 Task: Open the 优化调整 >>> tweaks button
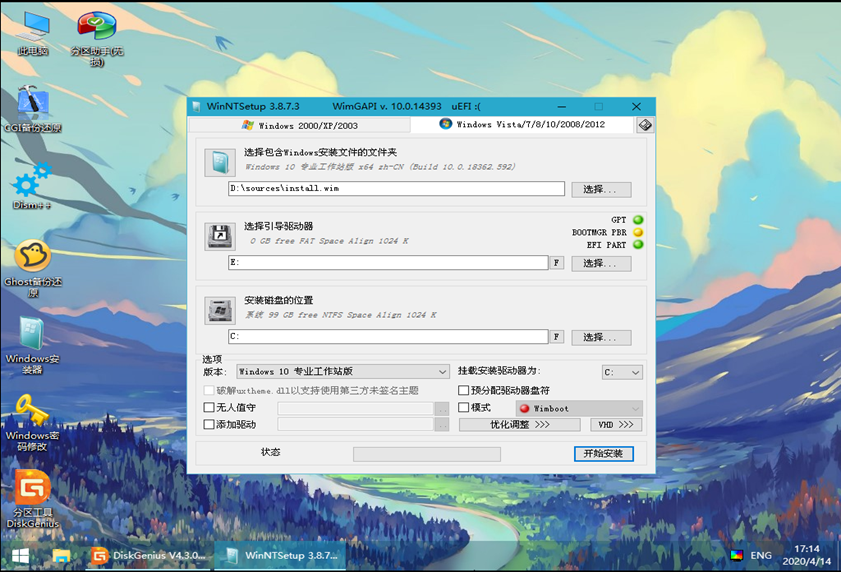(520, 424)
